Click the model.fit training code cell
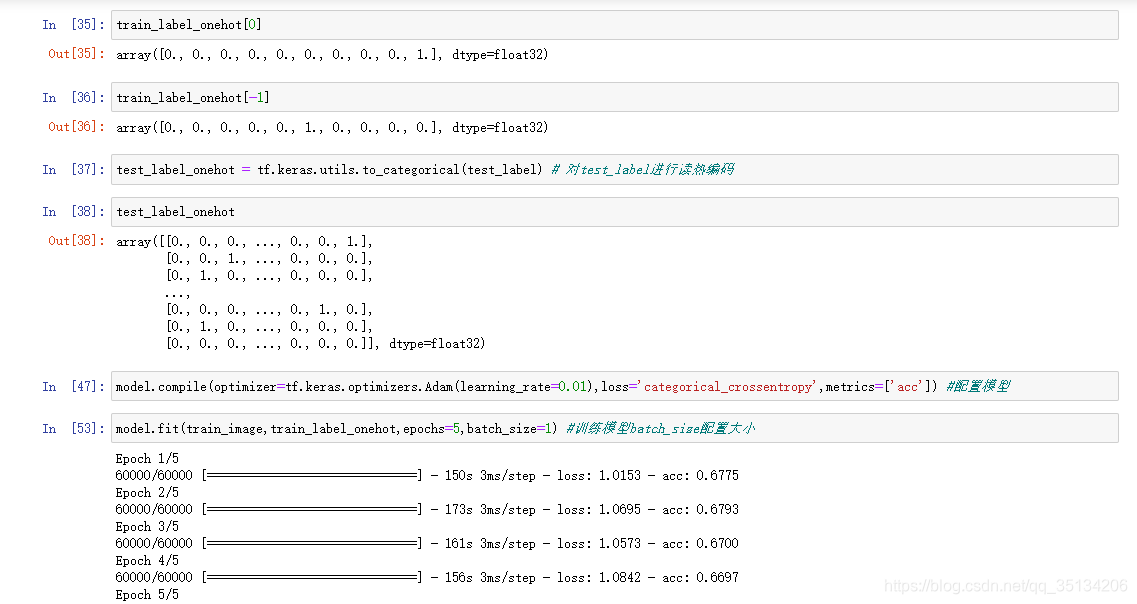The image size is (1137, 604). (614, 428)
